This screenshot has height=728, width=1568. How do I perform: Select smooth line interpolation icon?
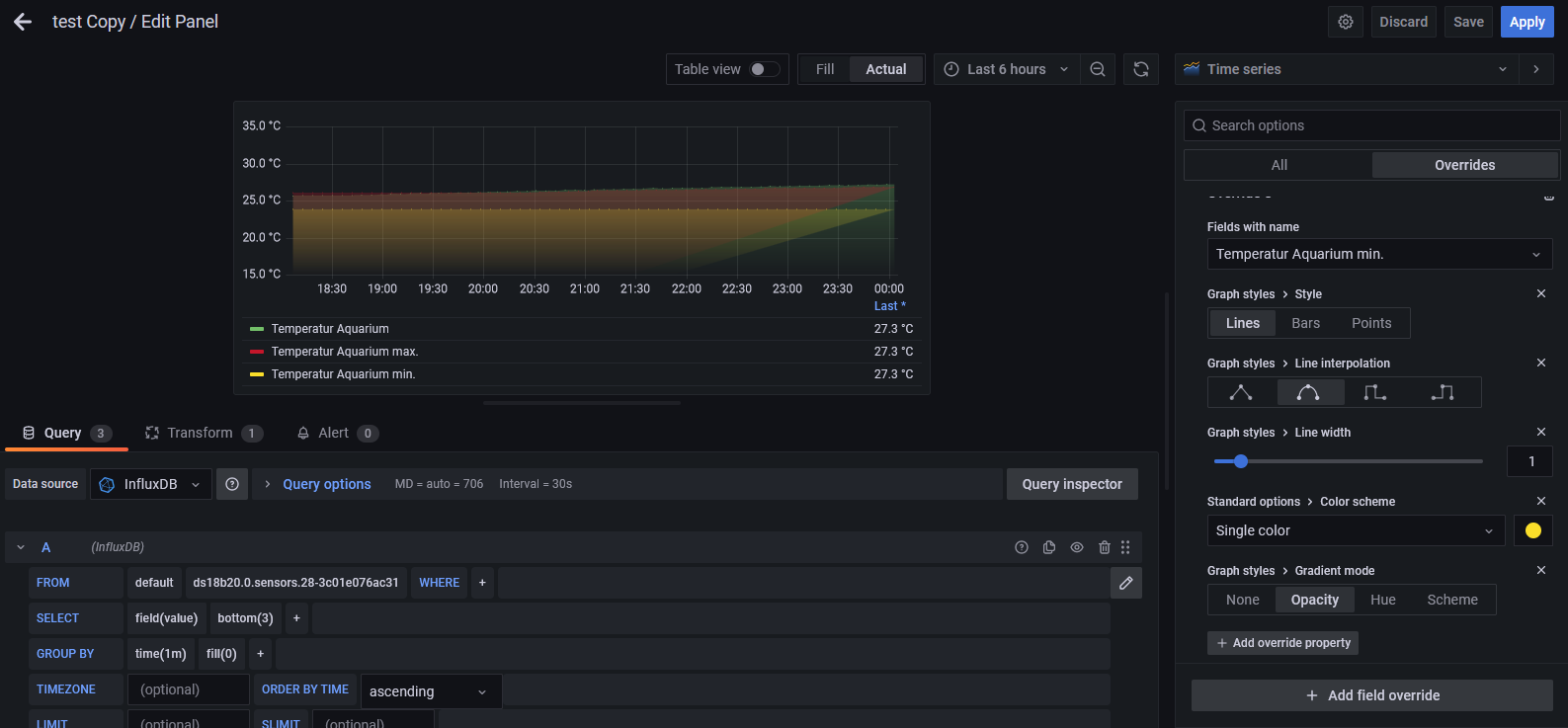point(1309,392)
